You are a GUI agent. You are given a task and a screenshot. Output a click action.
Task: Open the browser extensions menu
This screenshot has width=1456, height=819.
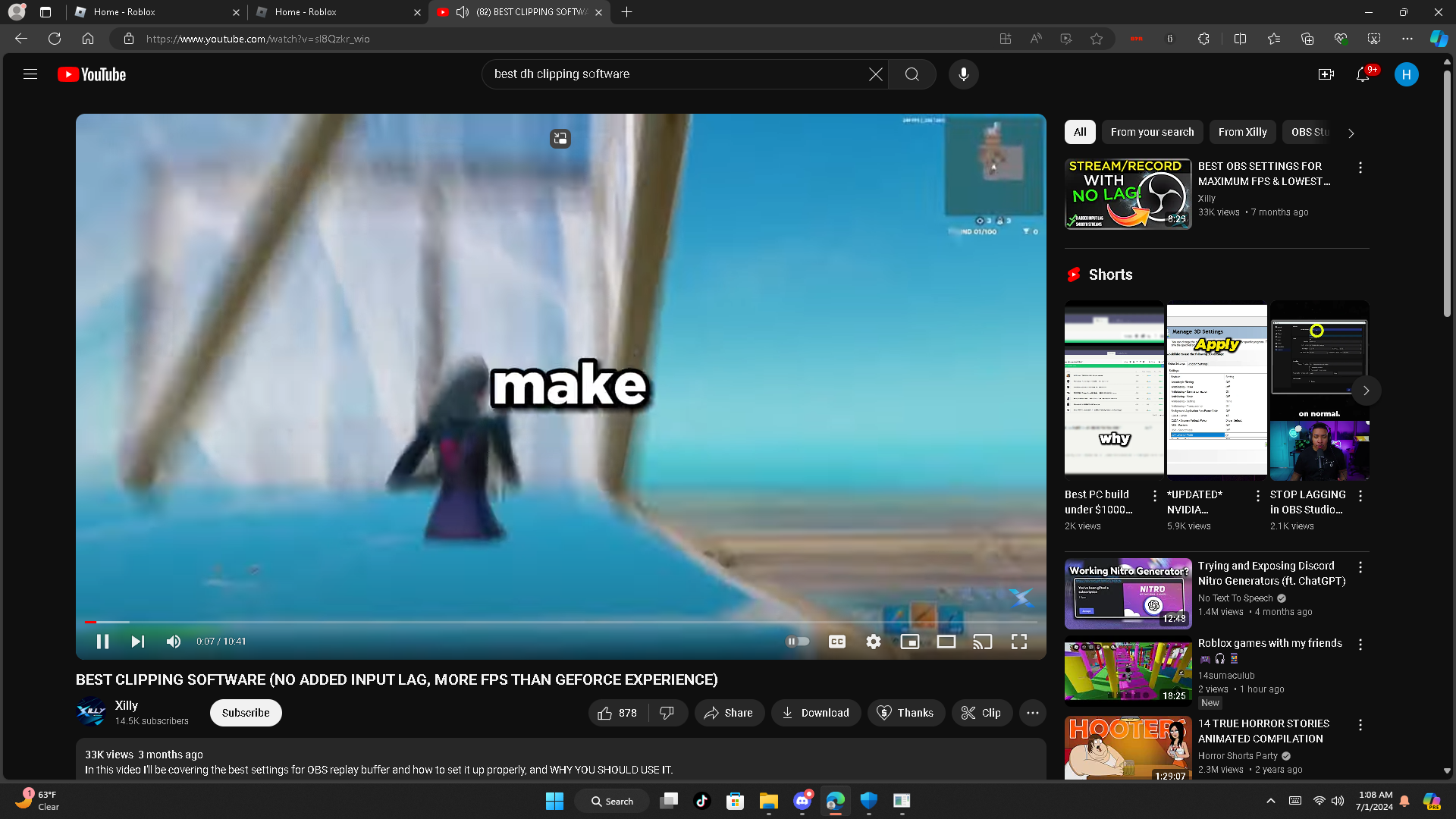click(1203, 39)
